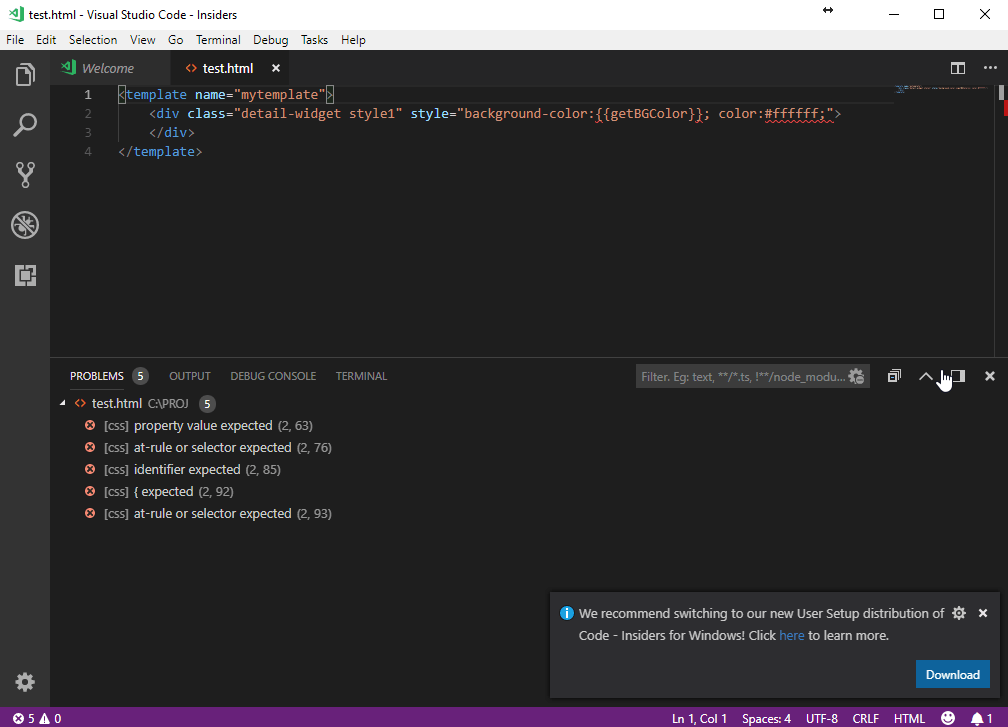The width and height of the screenshot is (1008, 727).
Task: Split the editor using the layout icon
Action: click(958, 68)
